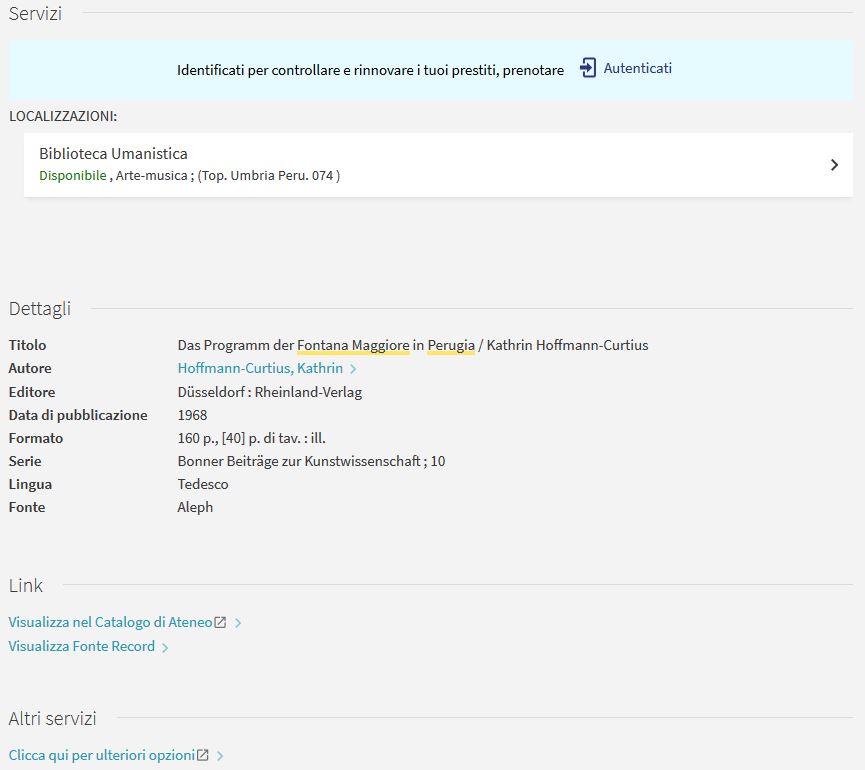Click the chevron after ulteriori opzioni
The width and height of the screenshot is (865, 770).
point(220,756)
